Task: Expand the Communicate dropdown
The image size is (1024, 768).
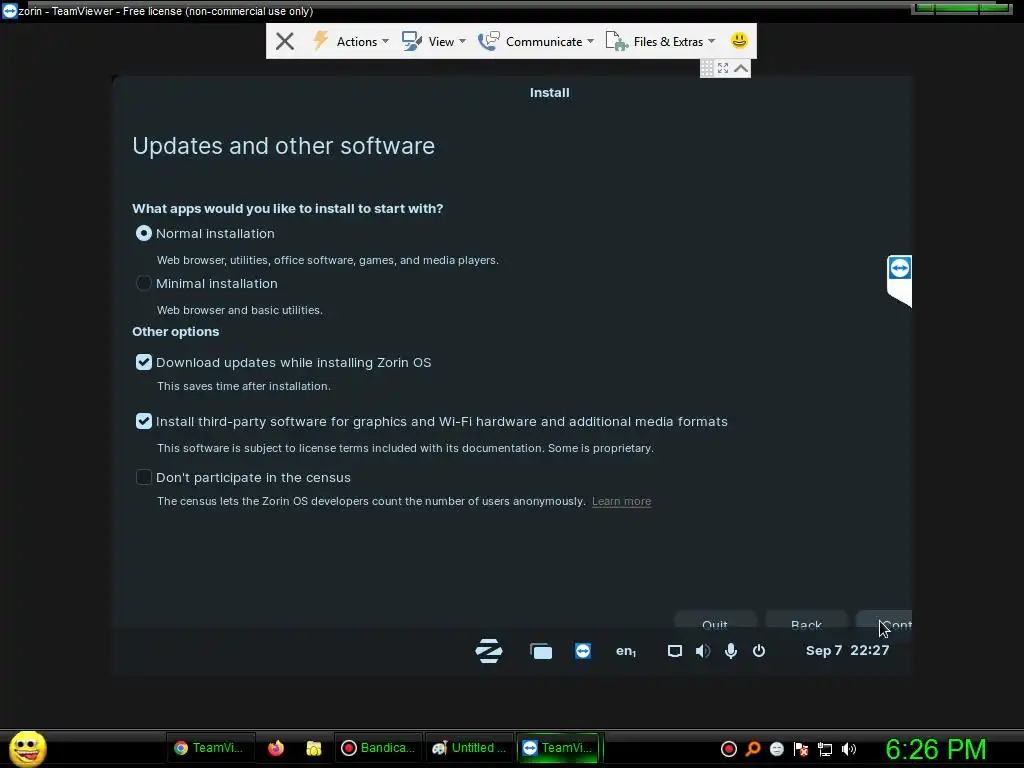Action: point(536,41)
